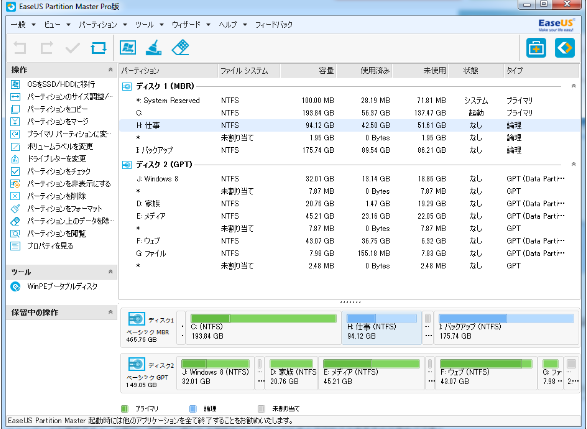
Task: Click the blue diamond arrow icon at right
Action: point(565,48)
